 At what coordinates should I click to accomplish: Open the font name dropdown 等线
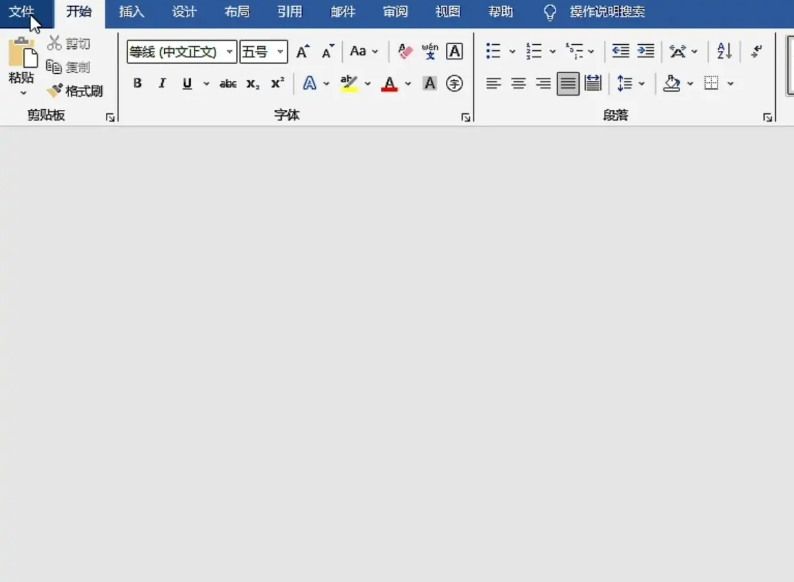(x=230, y=52)
